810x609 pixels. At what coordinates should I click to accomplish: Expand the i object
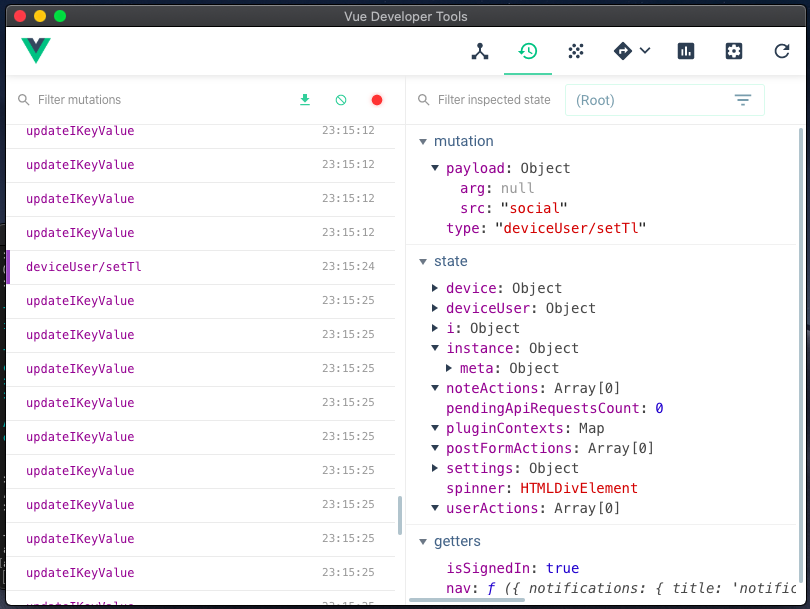coord(435,327)
